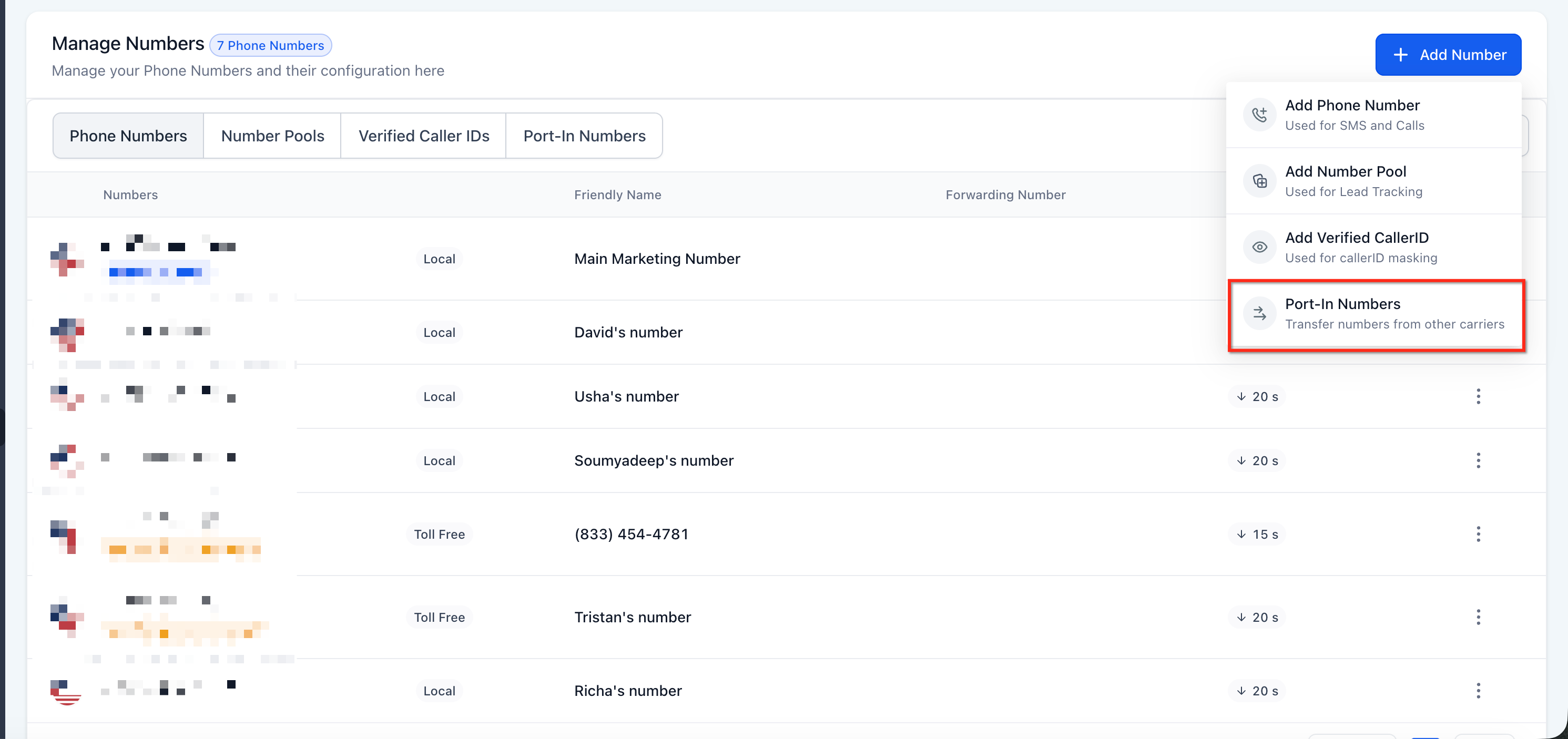Click the 20 s timeout badge for Usha's number
This screenshot has height=739, width=1568.
point(1256,396)
